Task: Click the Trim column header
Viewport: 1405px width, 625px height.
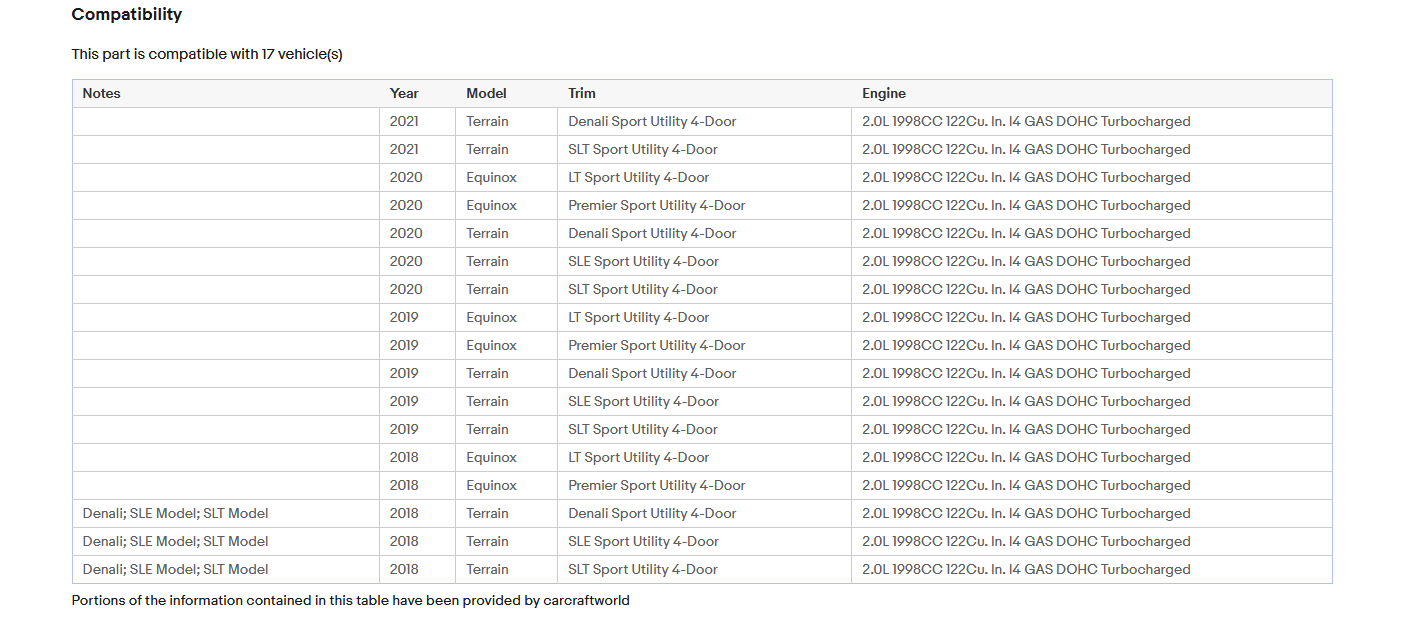Action: pyautogui.click(x=582, y=93)
